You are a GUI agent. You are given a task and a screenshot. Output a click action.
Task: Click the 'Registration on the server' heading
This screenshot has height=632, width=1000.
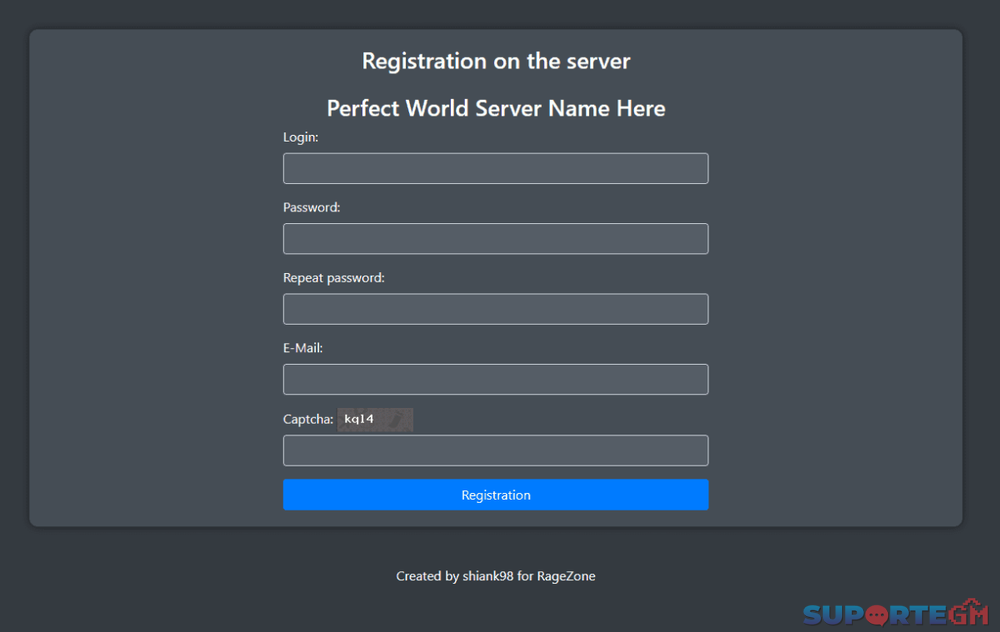496,61
